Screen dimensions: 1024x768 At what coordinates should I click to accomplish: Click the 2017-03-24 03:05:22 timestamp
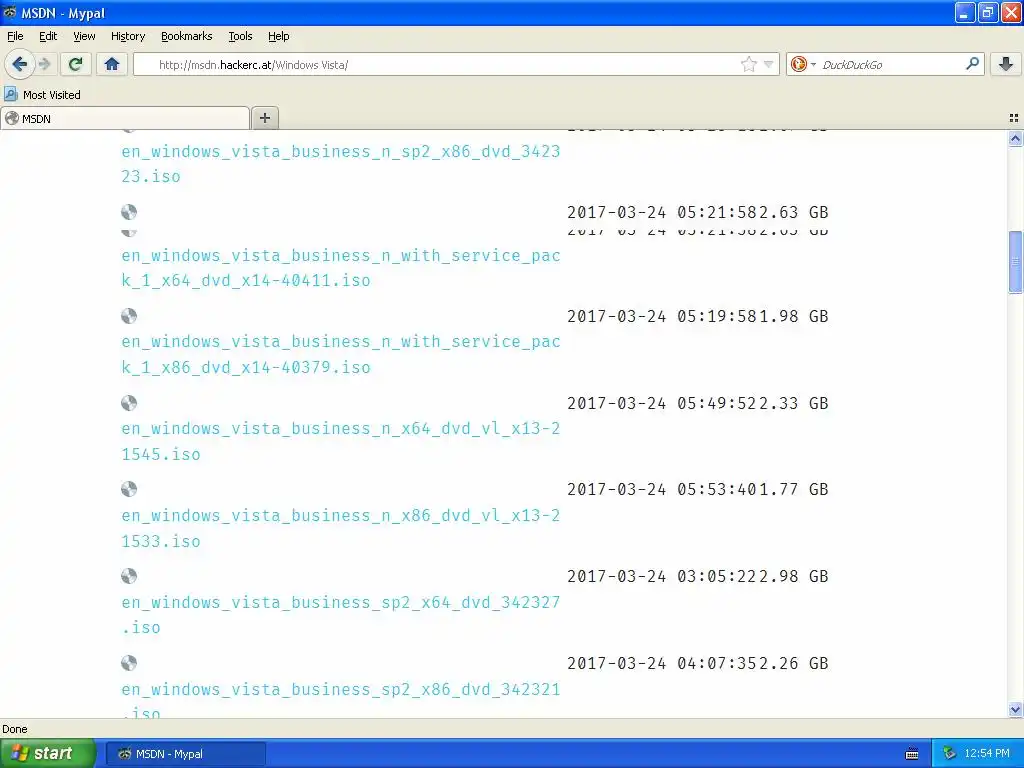tap(662, 576)
